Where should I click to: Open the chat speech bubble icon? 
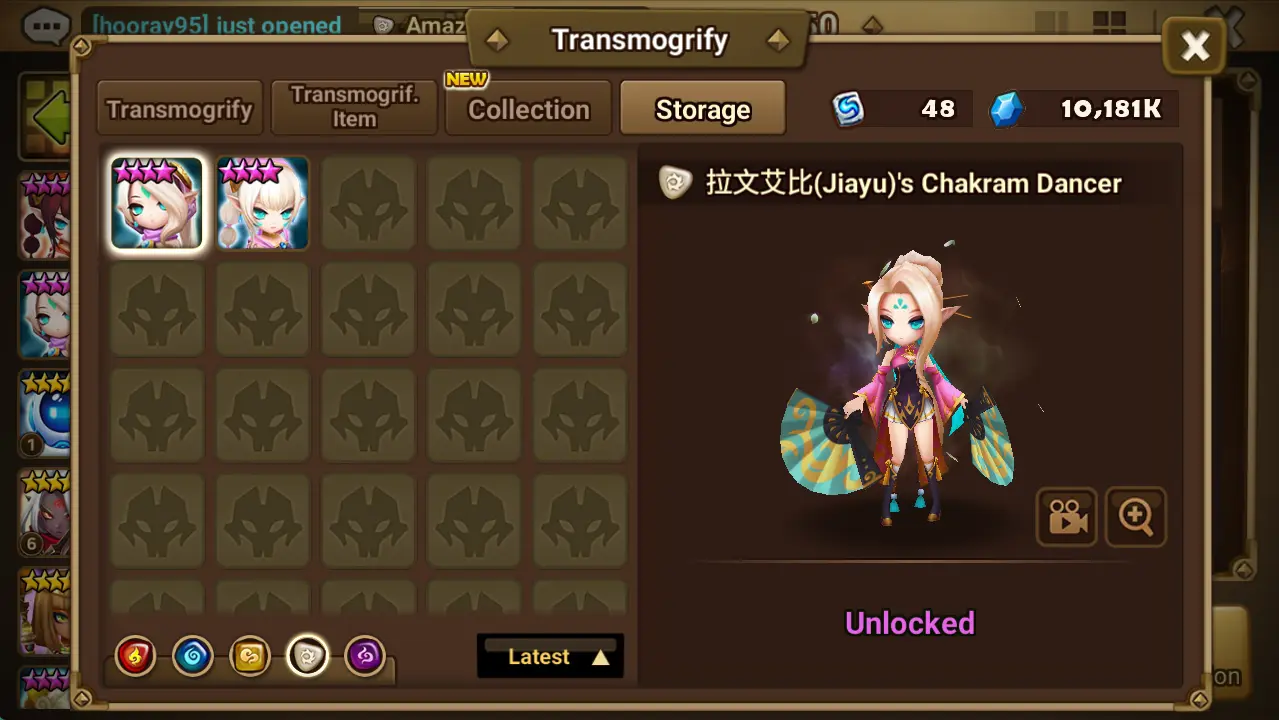pos(46,27)
